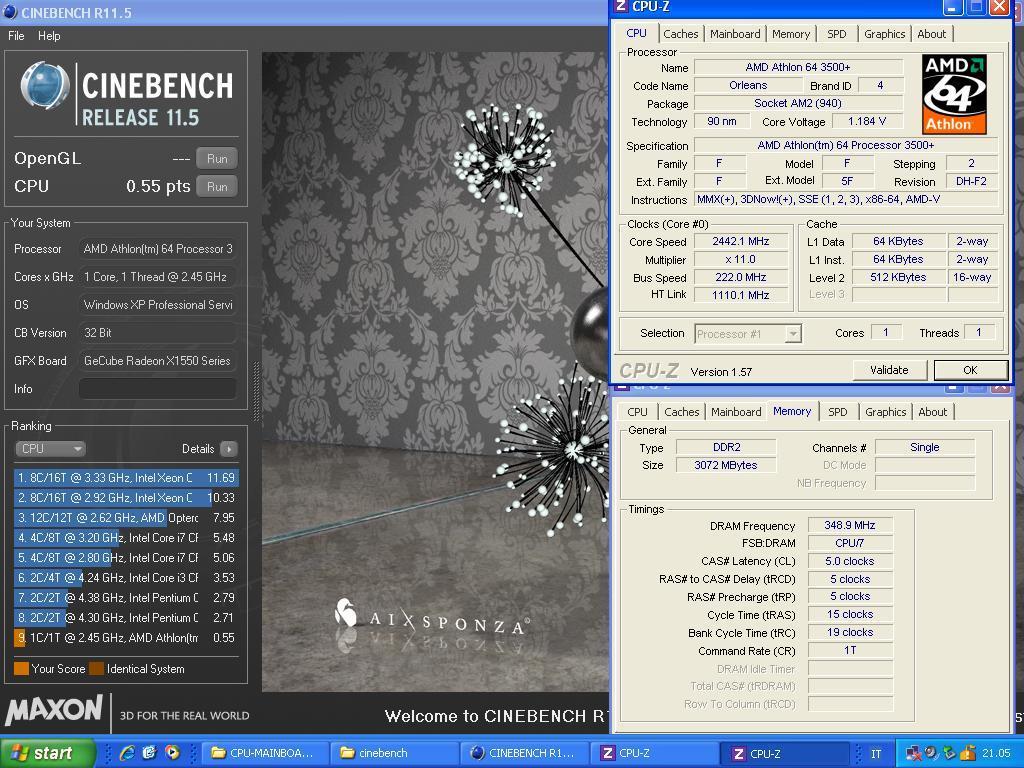Click the AMD Athlon 64 logo
The width and height of the screenshot is (1024, 768).
pyautogui.click(x=954, y=95)
